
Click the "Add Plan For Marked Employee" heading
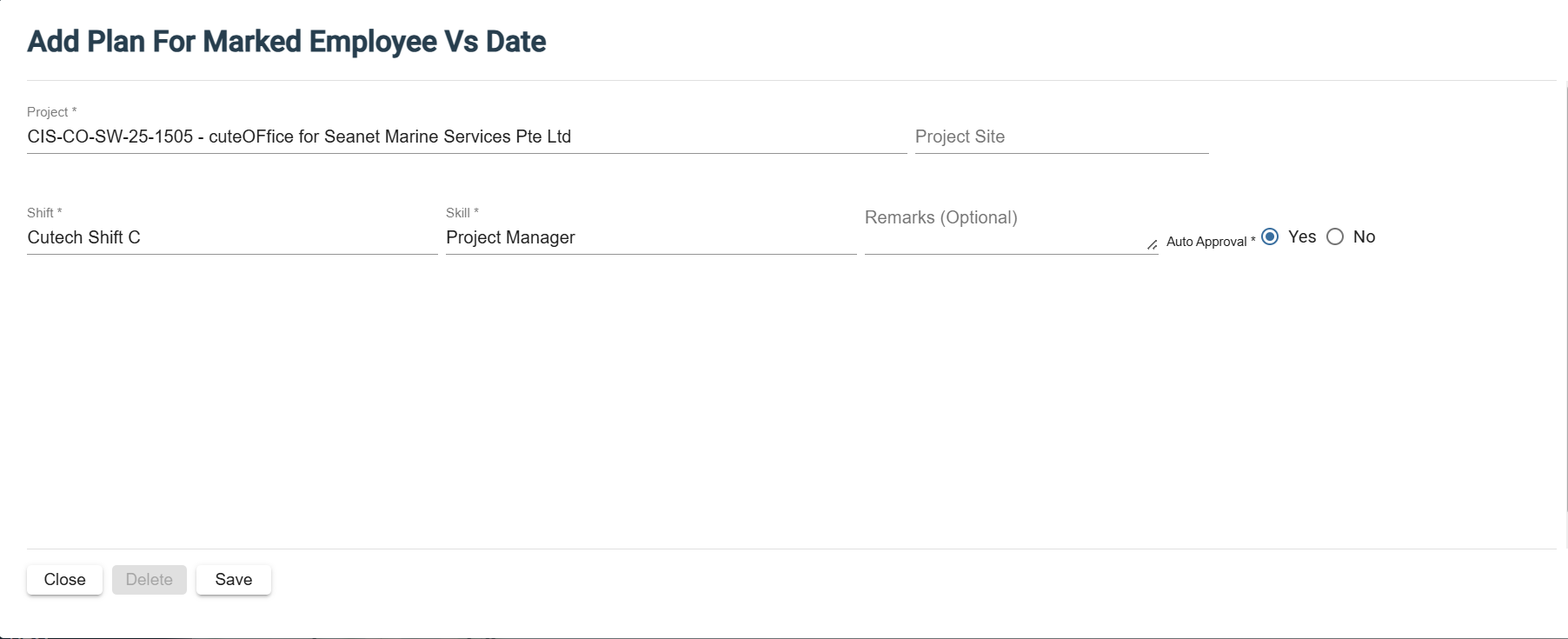(x=286, y=42)
